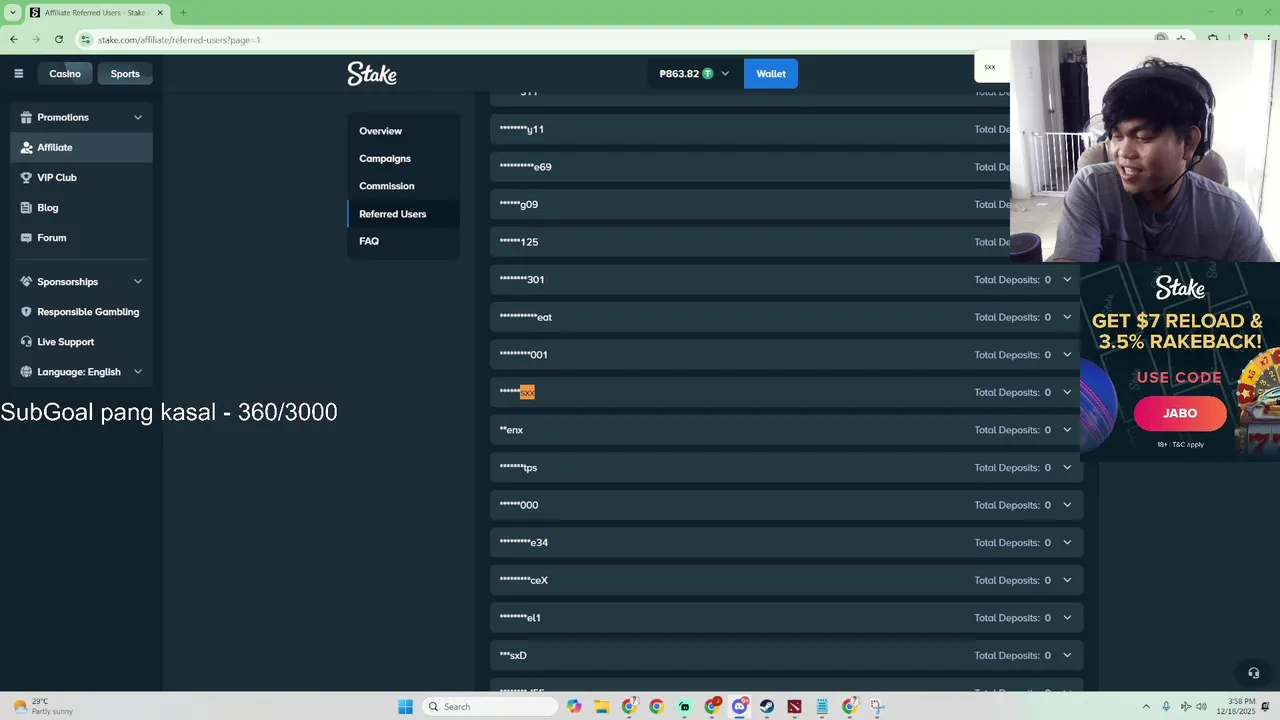1280x720 pixels.
Task: Click the volume icon in system tray
Action: [1201, 706]
